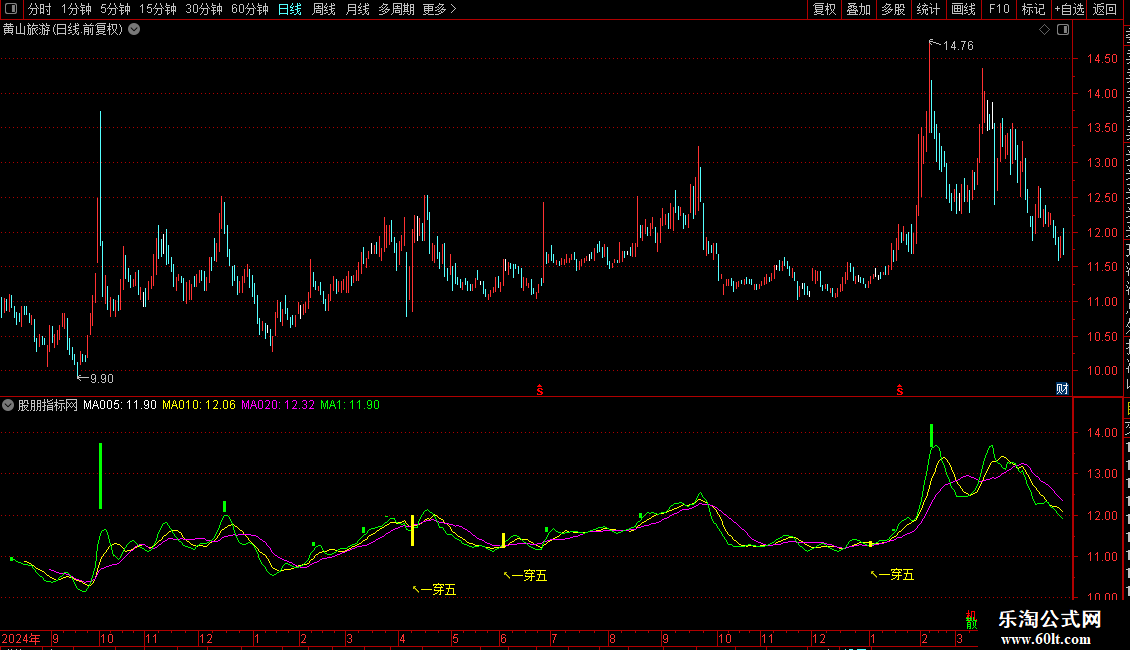Switch to 月线 monthly chart

(x=357, y=9)
